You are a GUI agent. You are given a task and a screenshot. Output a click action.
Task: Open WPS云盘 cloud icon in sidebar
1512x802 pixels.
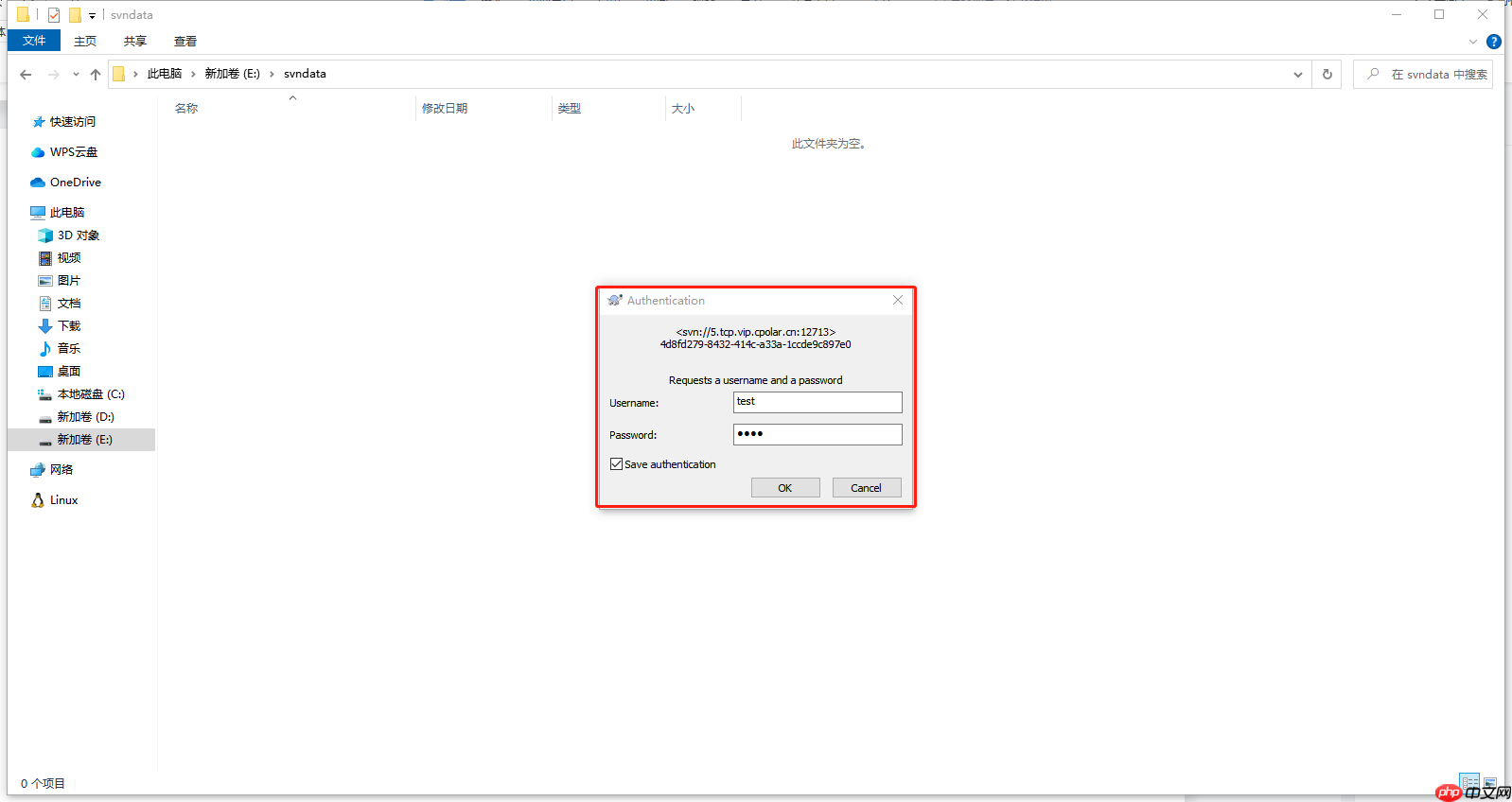coord(38,152)
